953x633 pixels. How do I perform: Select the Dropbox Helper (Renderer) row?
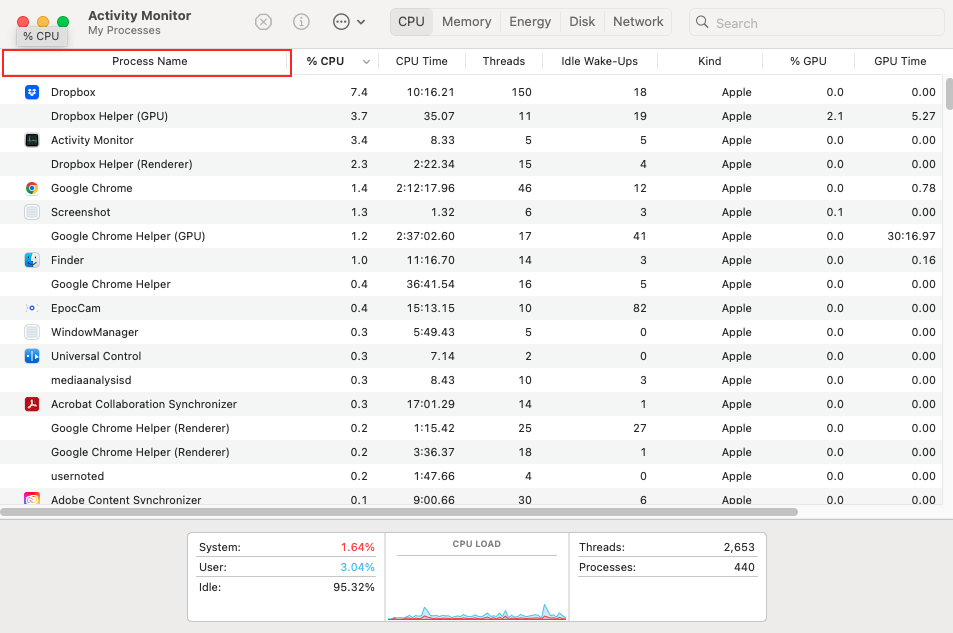pyautogui.click(x=472, y=164)
